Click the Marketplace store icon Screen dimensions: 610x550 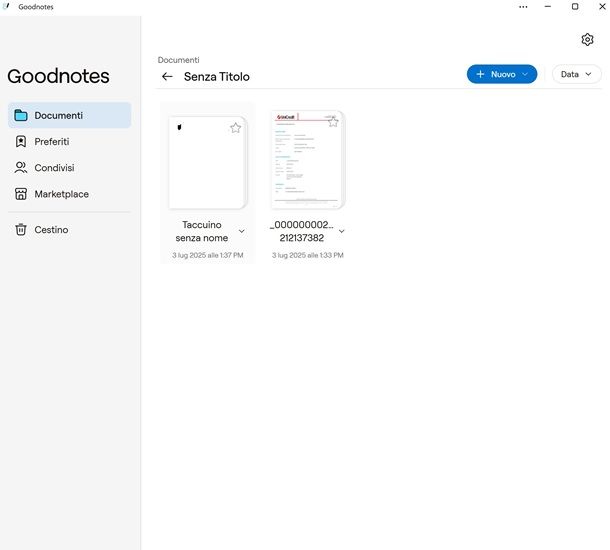tap(21, 194)
